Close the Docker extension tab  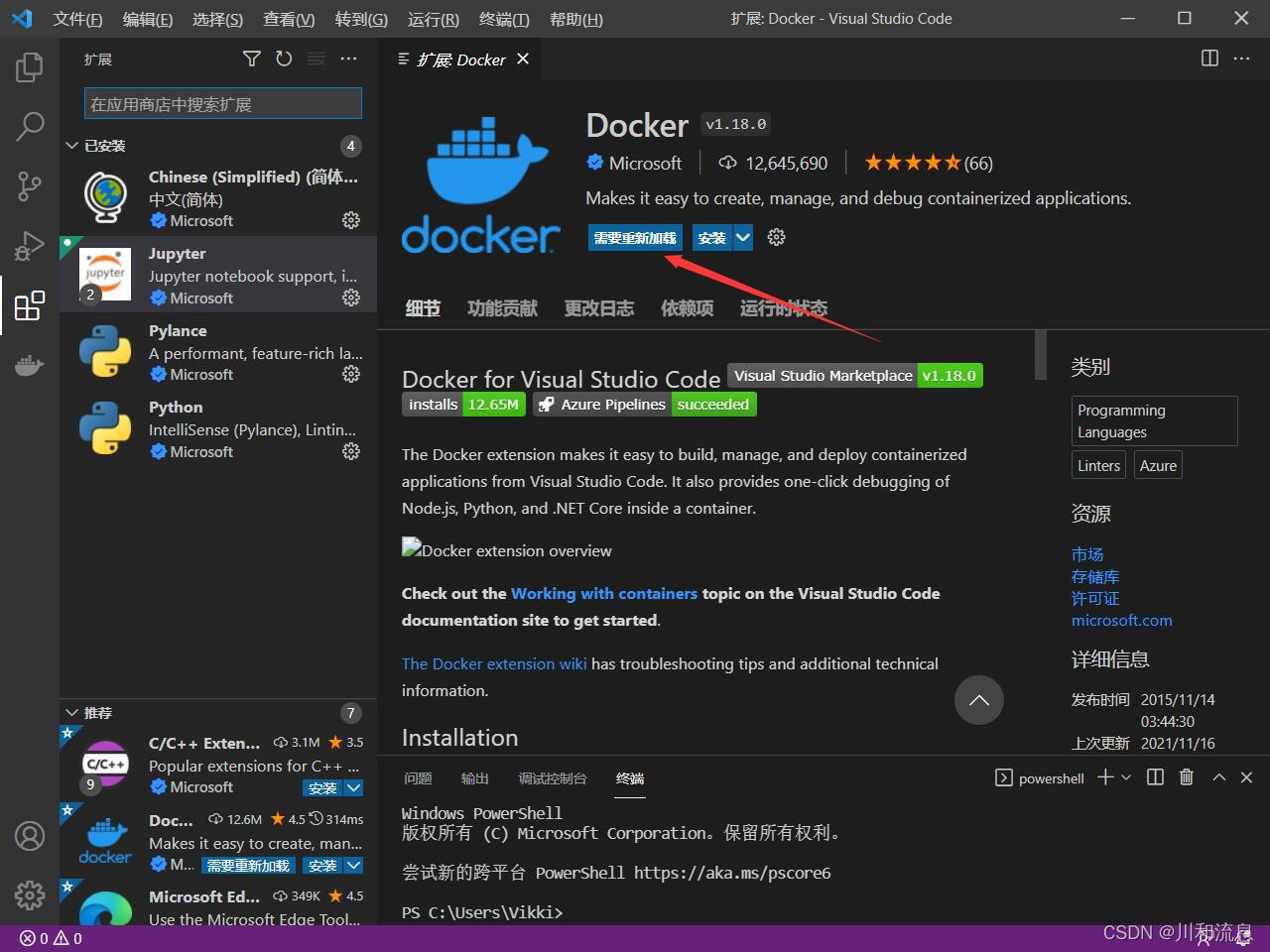pos(523,59)
